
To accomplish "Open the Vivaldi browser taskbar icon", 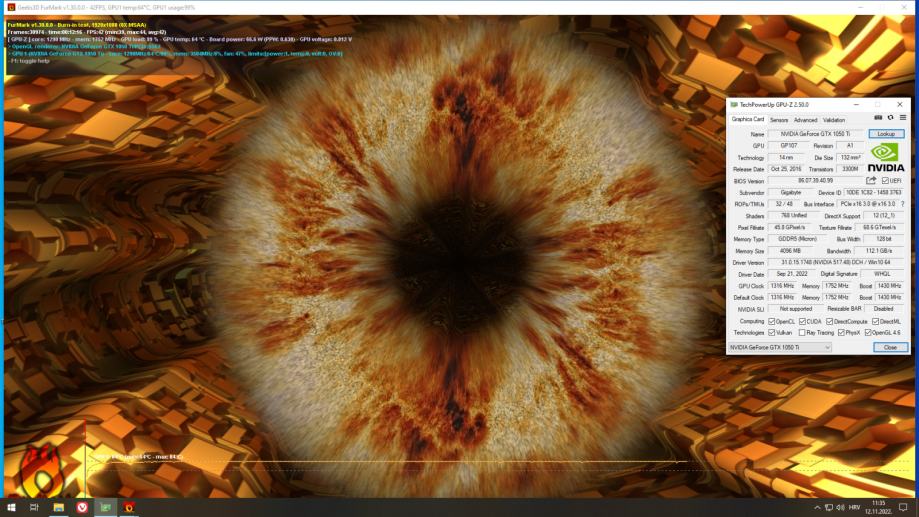I will click(x=82, y=507).
